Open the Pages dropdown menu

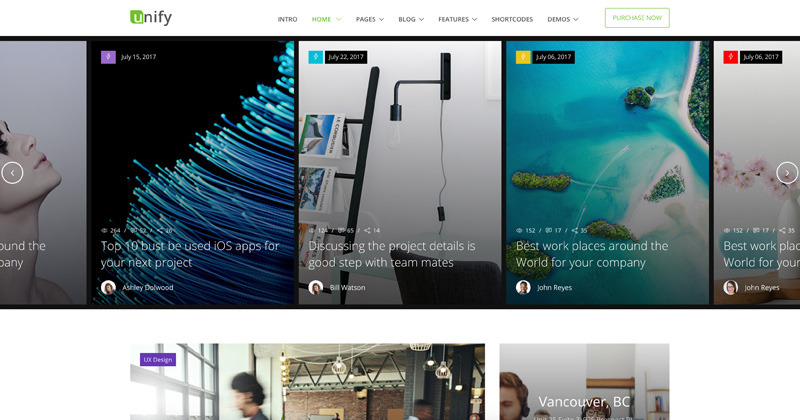[369, 19]
